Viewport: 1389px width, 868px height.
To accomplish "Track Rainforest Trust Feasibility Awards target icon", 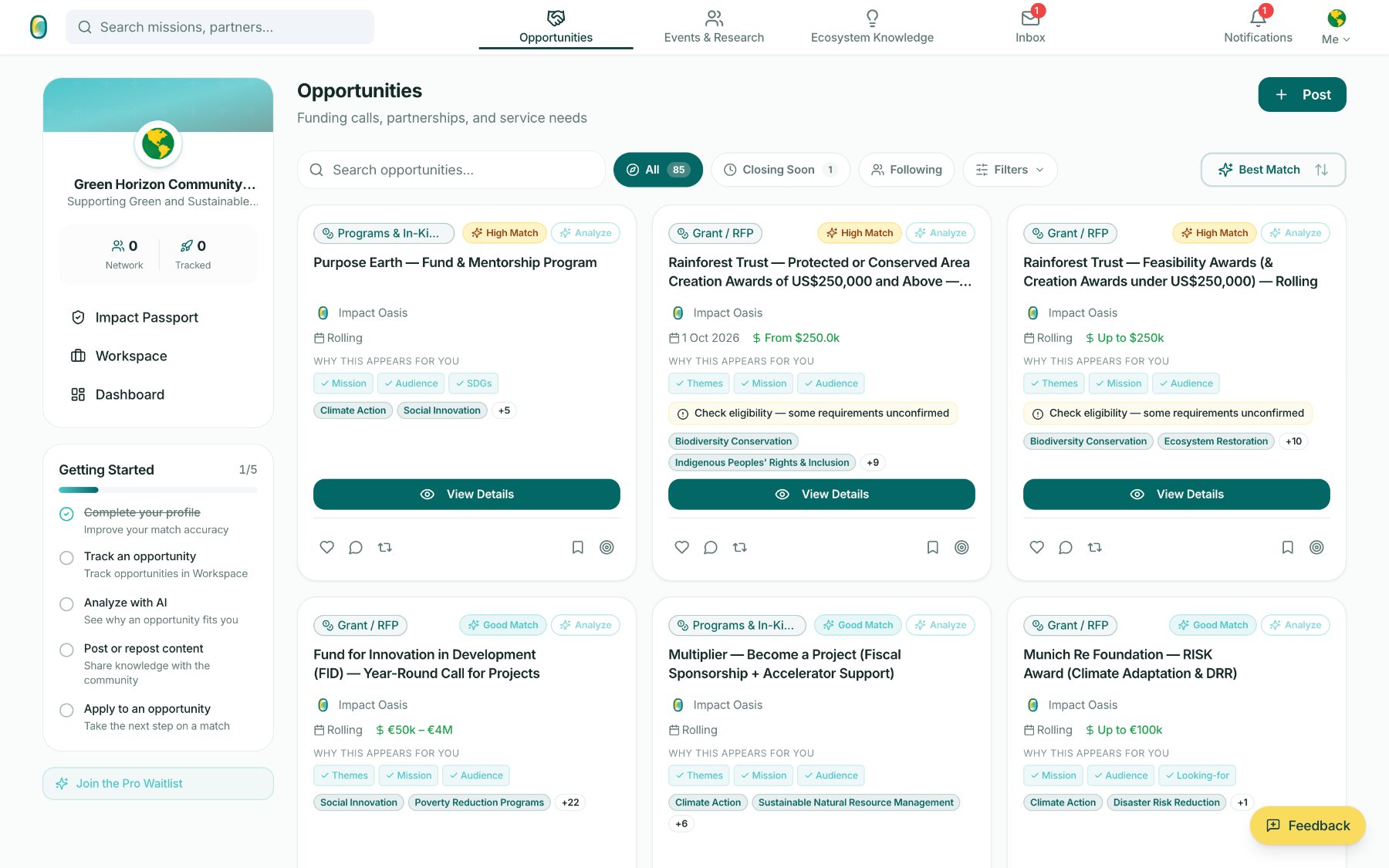I will 1317,547.
